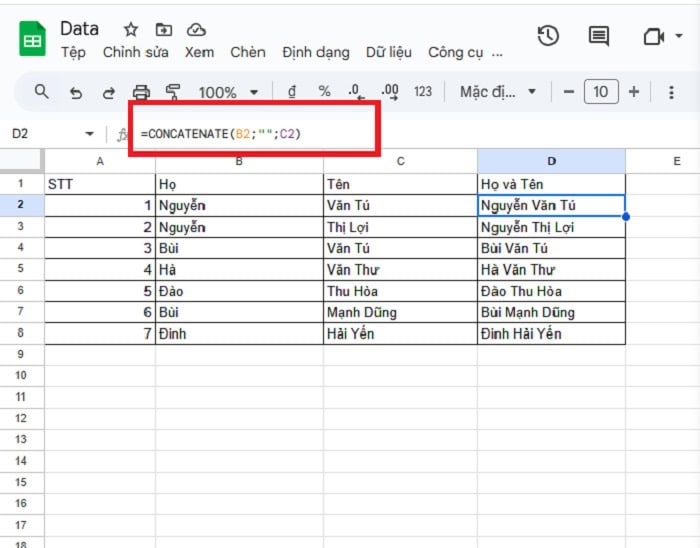Redo the last action

pos(108,92)
